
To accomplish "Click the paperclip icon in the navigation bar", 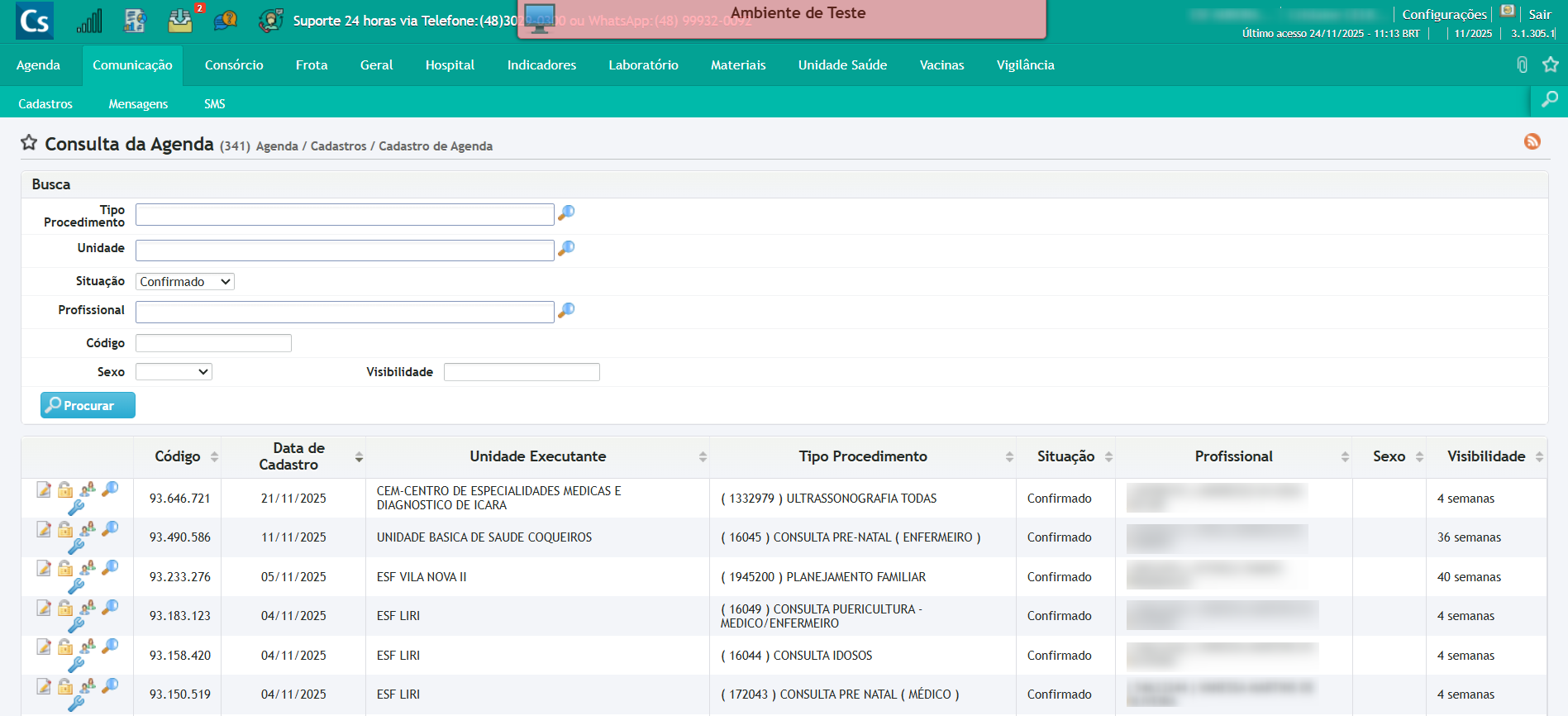I will coord(1522,64).
